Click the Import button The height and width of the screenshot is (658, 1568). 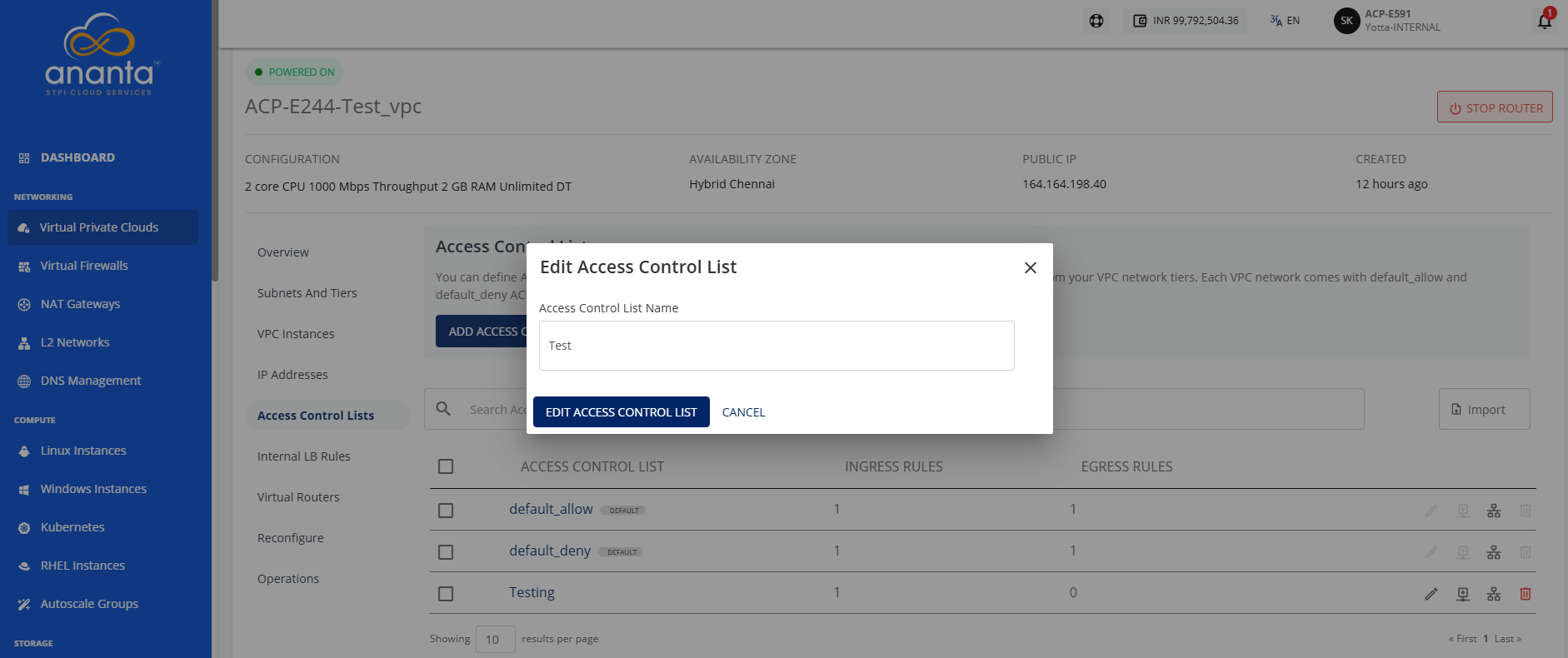(1484, 409)
